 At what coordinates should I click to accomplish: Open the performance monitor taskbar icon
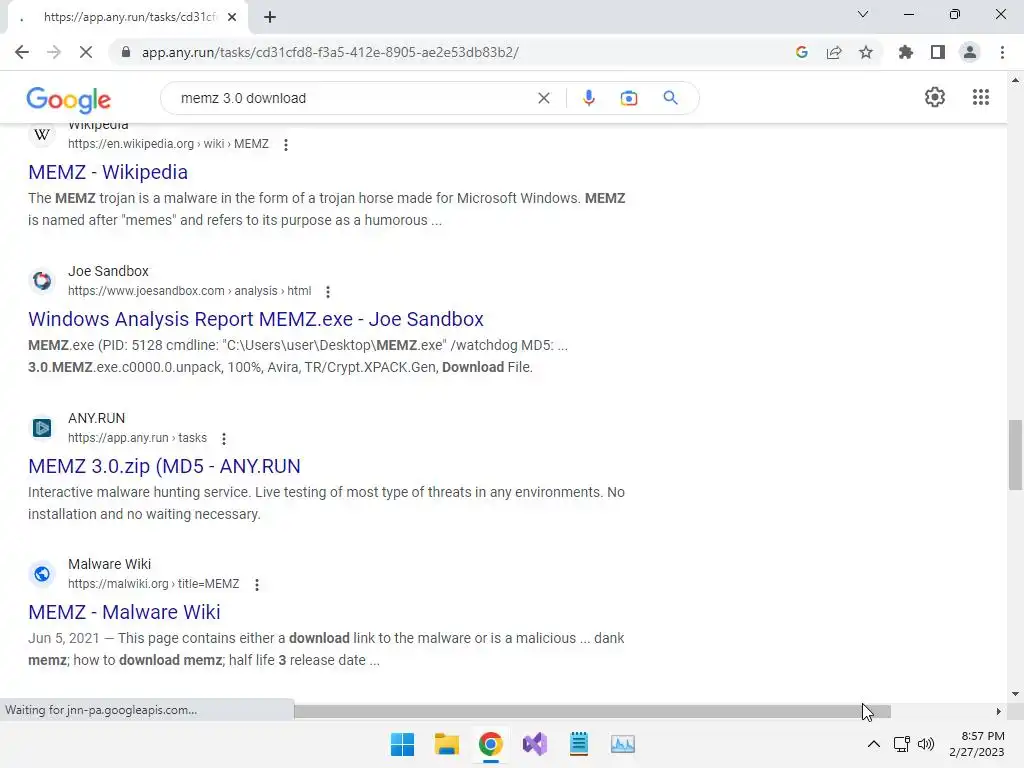(x=622, y=744)
